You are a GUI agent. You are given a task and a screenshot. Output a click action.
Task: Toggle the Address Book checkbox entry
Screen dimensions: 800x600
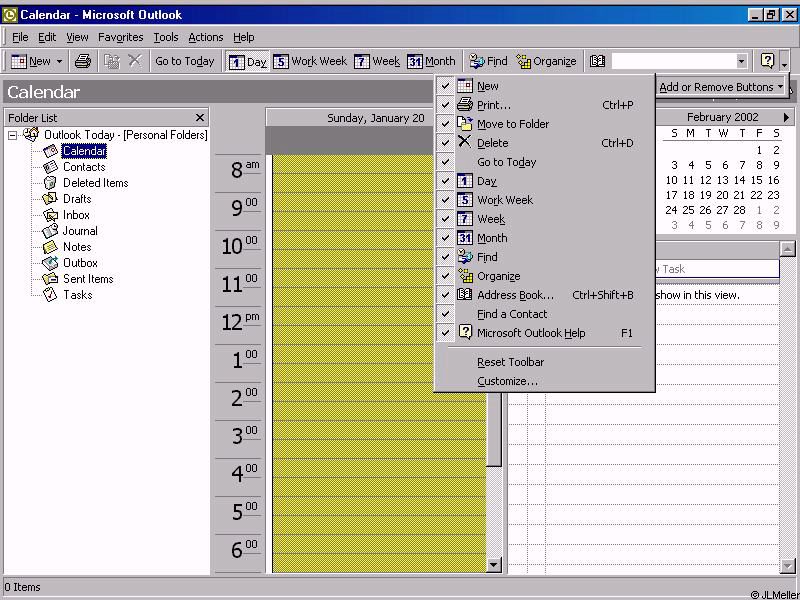(x=514, y=295)
